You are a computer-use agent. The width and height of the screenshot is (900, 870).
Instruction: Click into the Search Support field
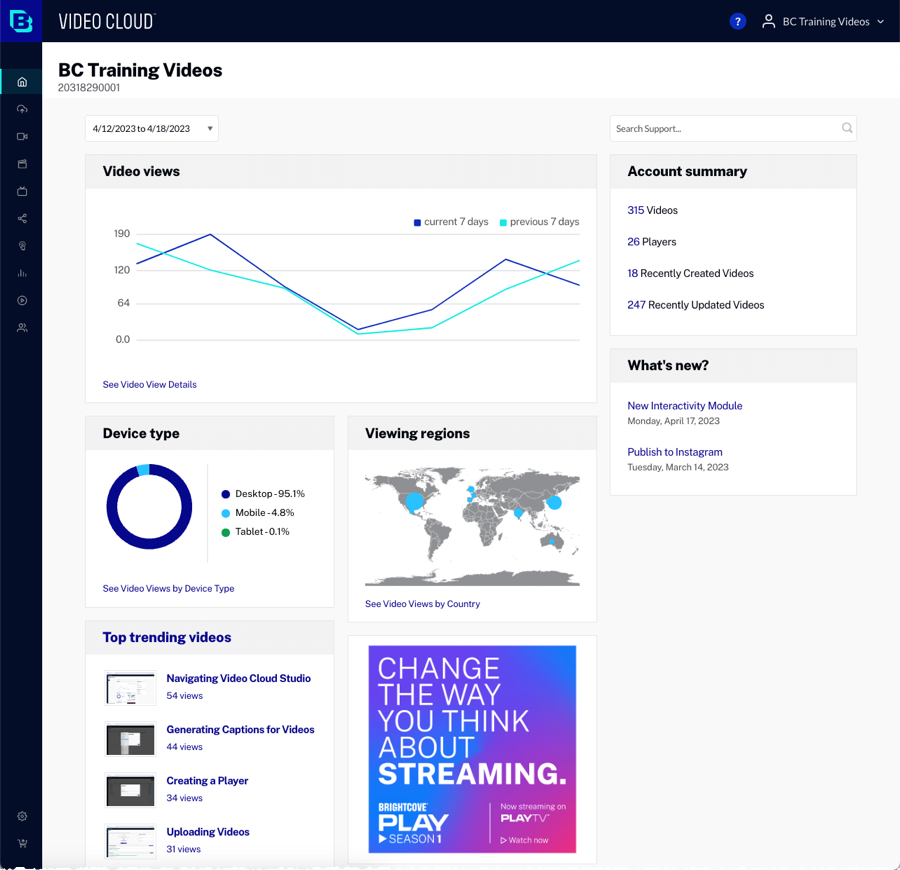tap(724, 128)
